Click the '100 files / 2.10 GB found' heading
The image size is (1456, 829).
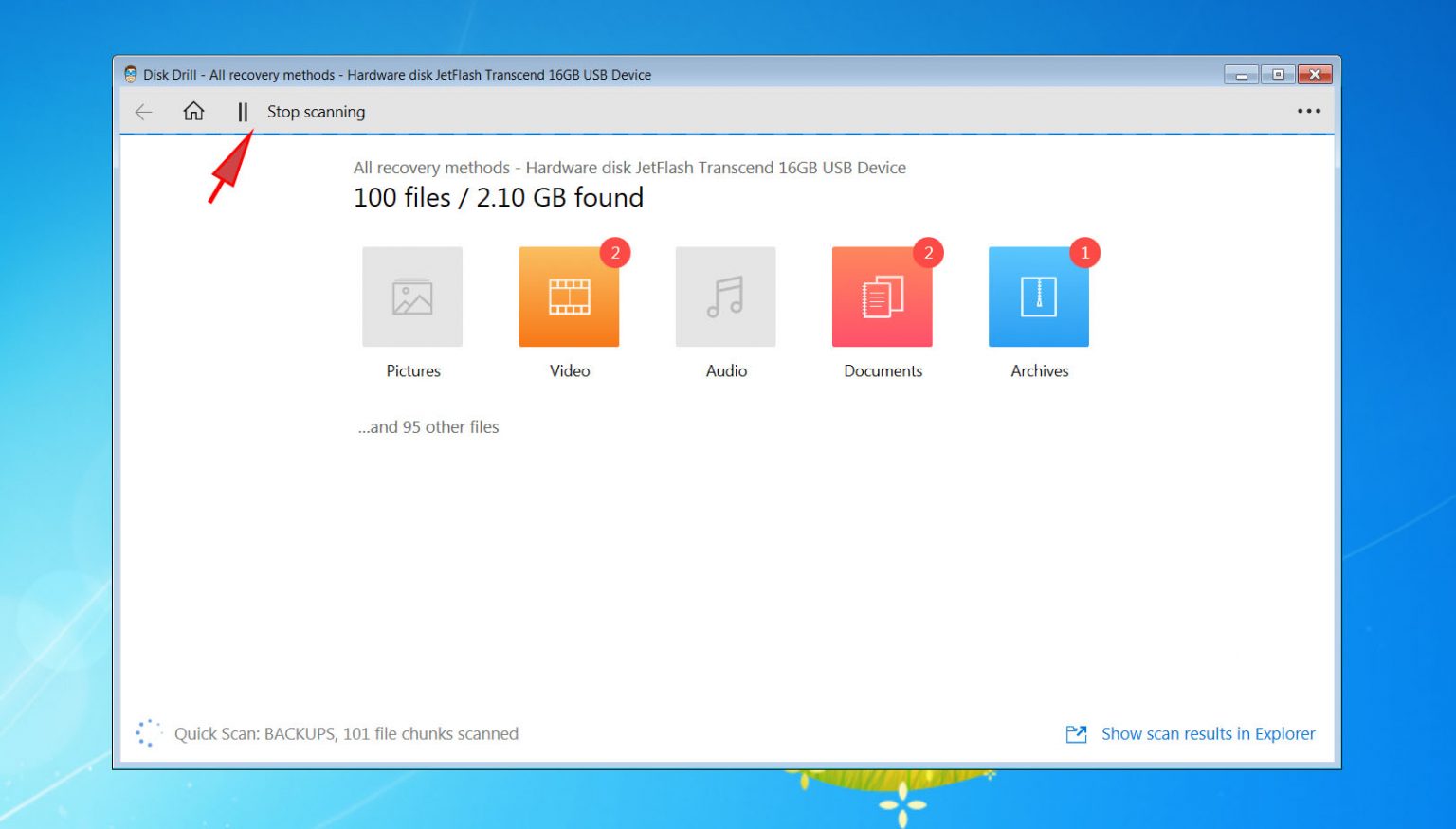[x=499, y=197]
